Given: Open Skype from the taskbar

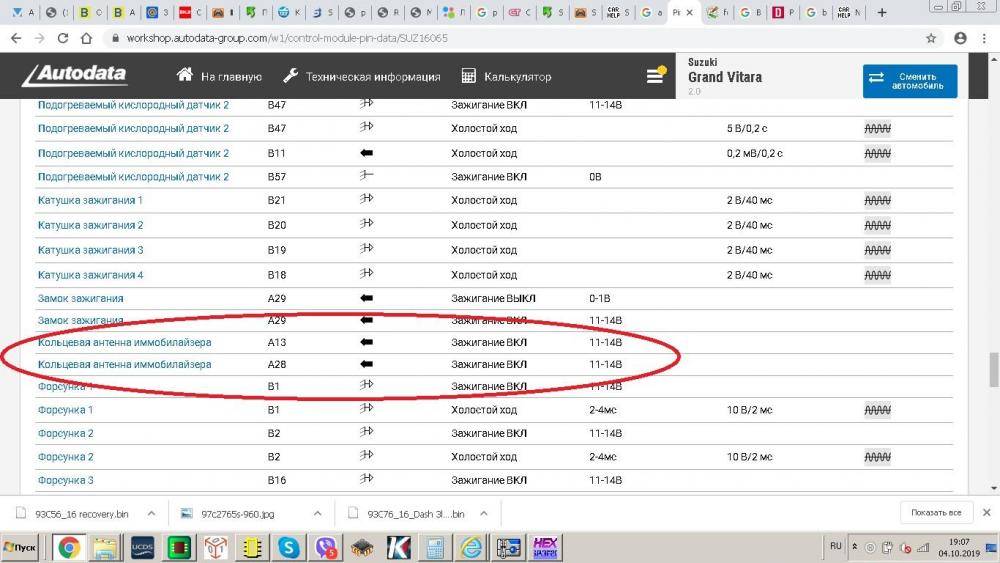Looking at the screenshot, I should [289, 548].
